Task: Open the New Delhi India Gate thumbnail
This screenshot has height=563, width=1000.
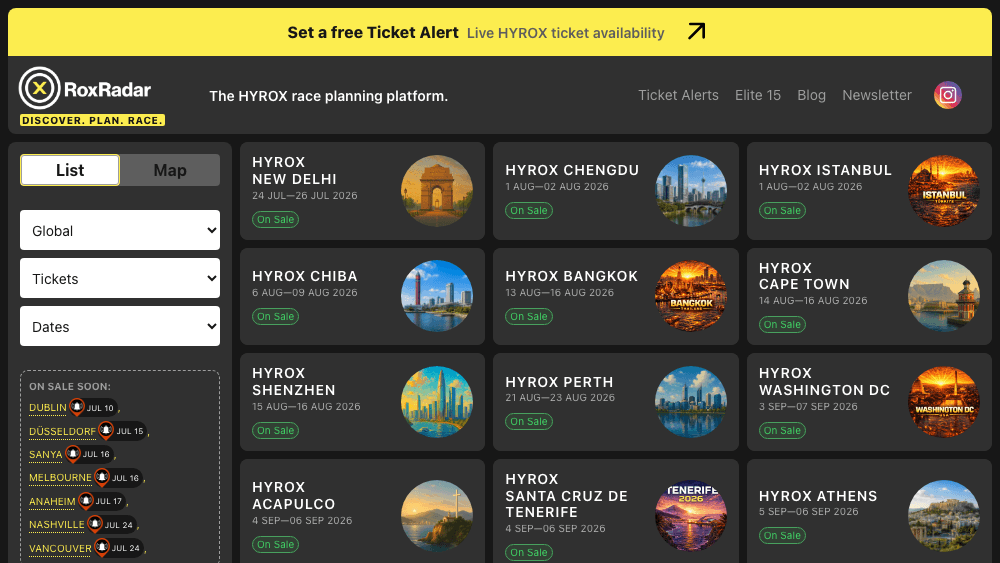Action: (437, 191)
